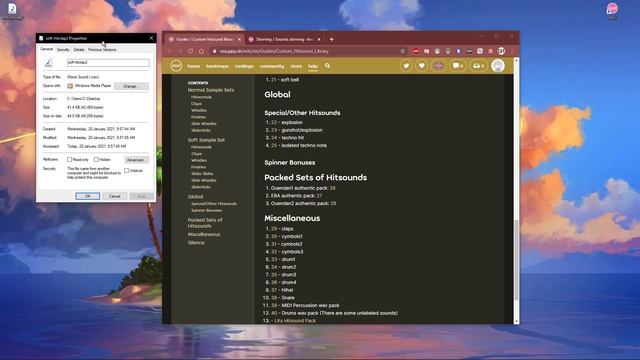Open Advanced... attributes button
The height and width of the screenshot is (360, 640).
(x=135, y=160)
